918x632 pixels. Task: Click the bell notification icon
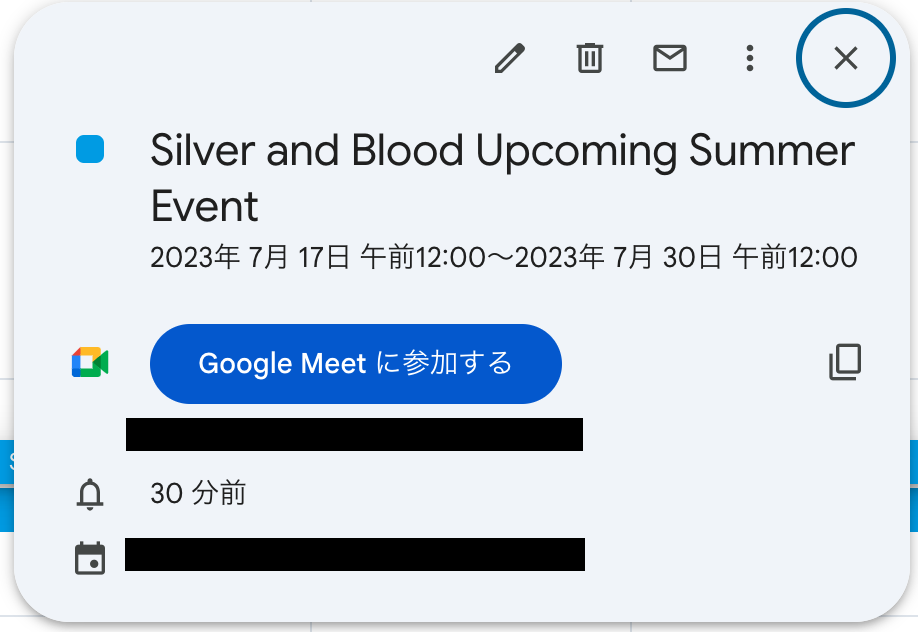[x=90, y=494]
